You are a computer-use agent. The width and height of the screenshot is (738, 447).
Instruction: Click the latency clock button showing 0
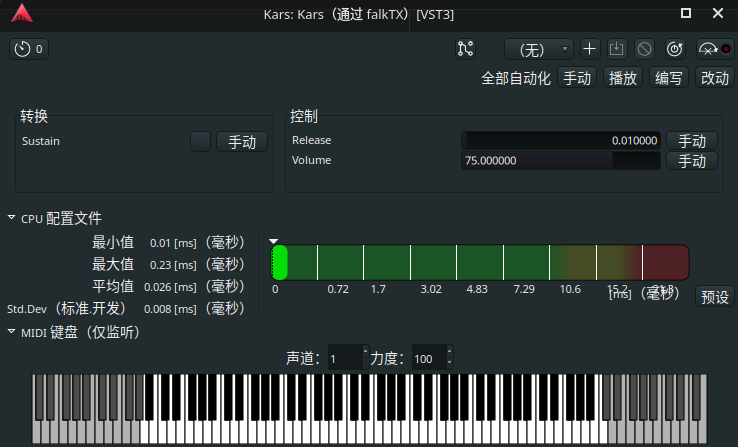click(29, 49)
